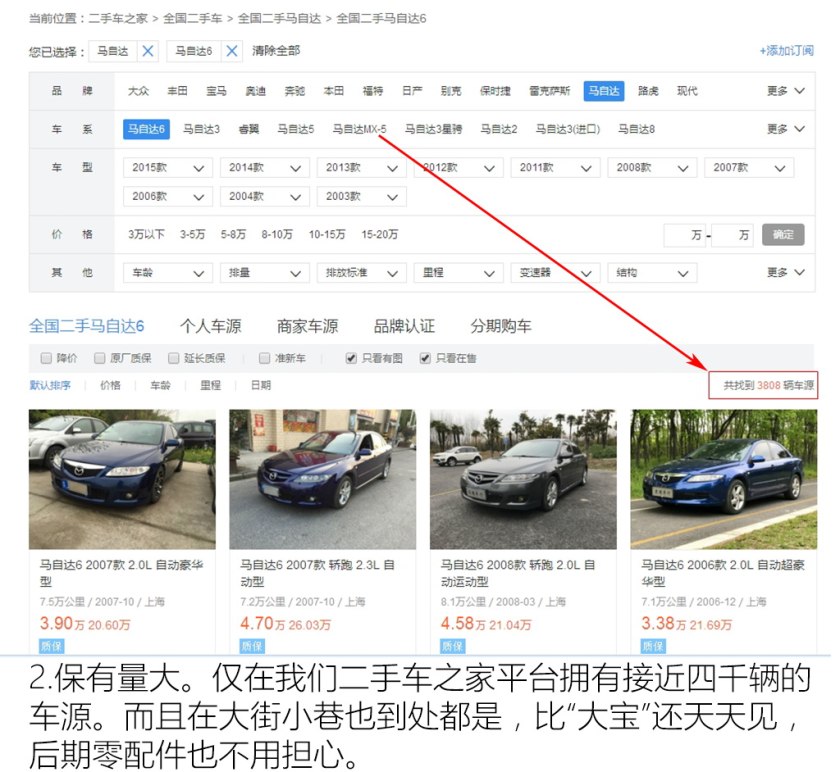Switch to the 商家车源 tab

coord(308,326)
